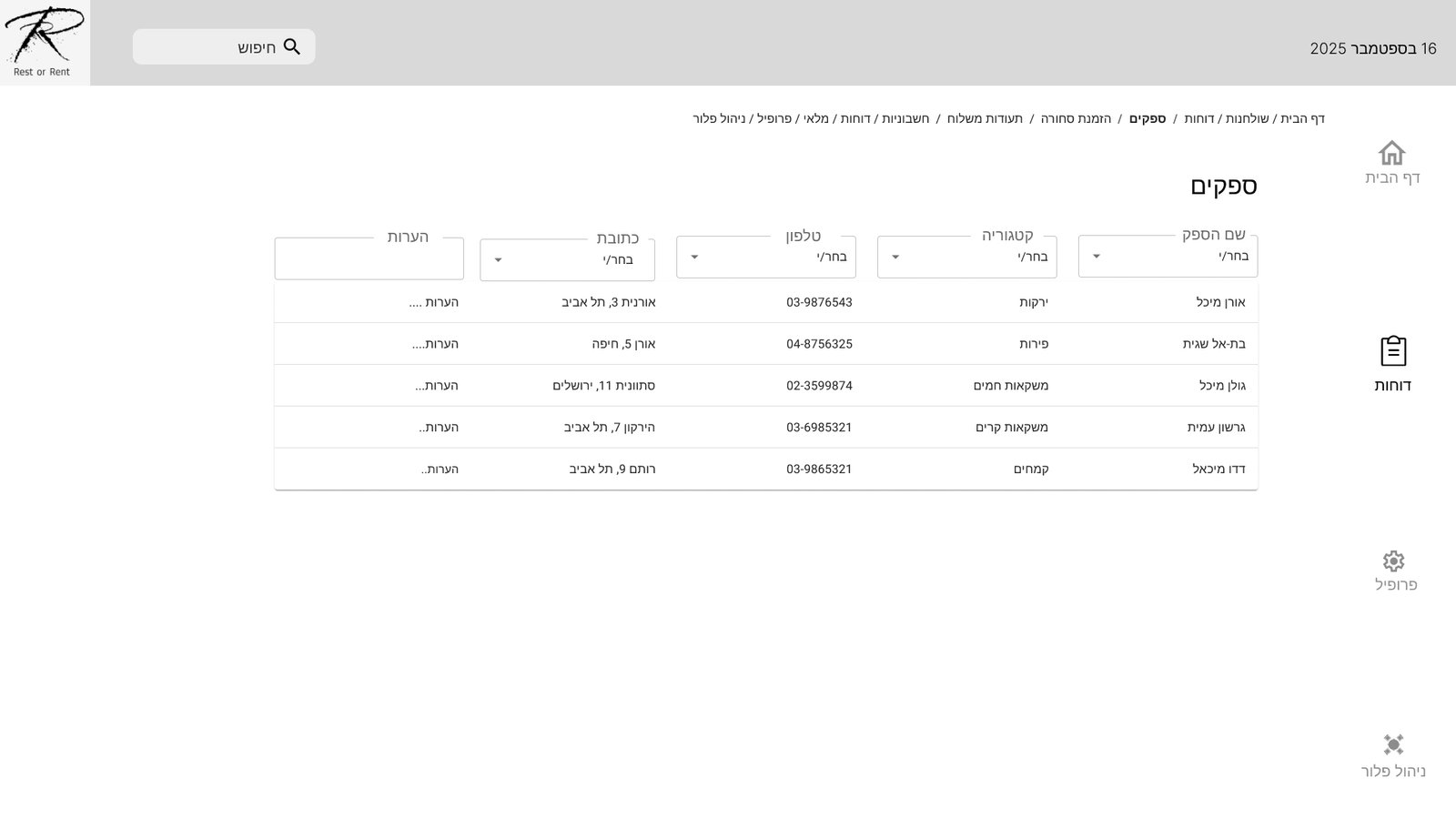Screen dimensions: 1456x819
Task: Select the current suppliers (ספקים) breadcrumb
Action: tap(1148, 118)
